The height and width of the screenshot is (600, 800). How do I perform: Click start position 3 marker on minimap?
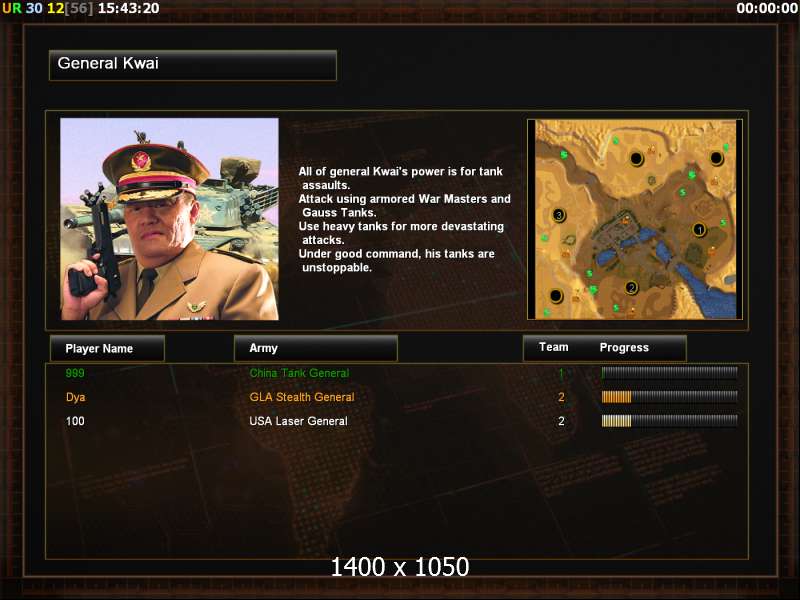(559, 215)
